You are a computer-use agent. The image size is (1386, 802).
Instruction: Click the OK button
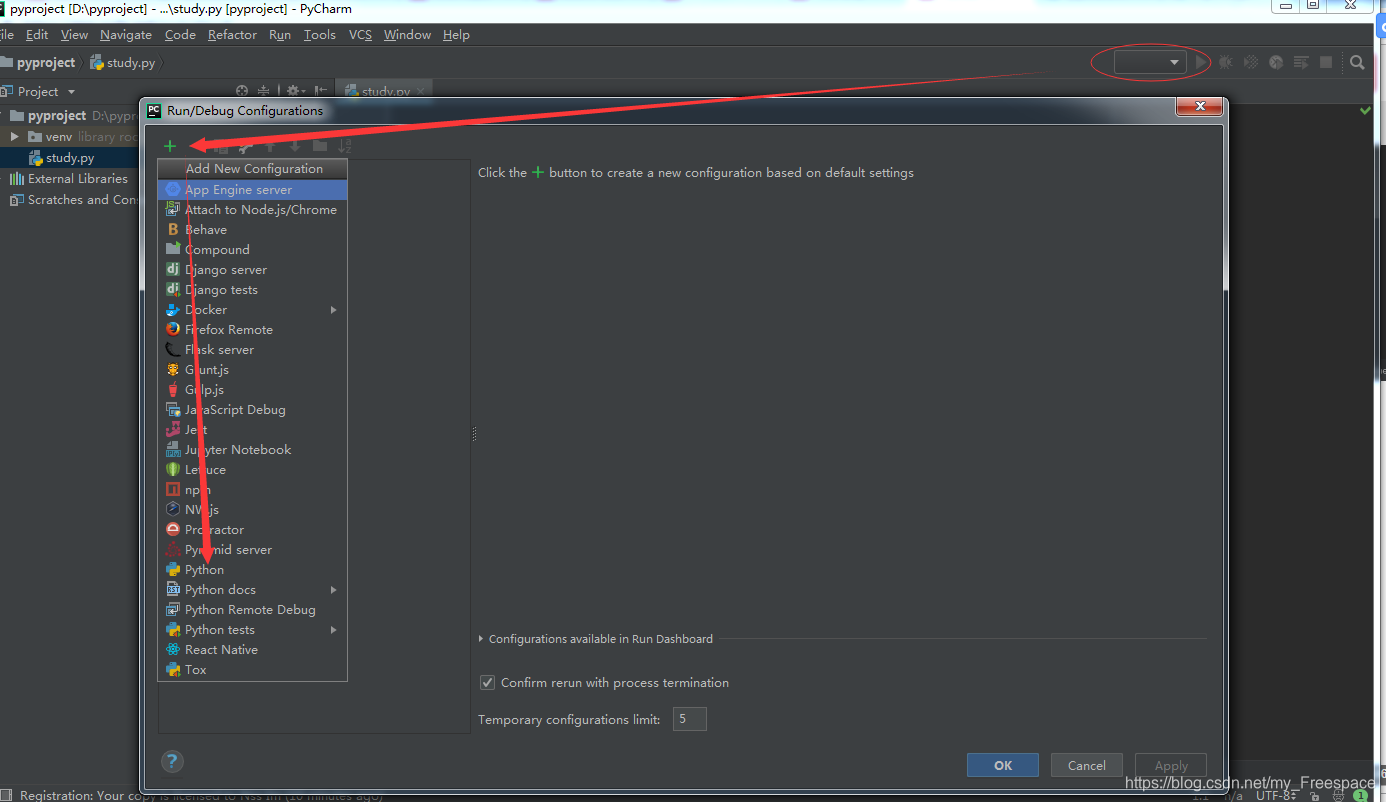point(1003,765)
